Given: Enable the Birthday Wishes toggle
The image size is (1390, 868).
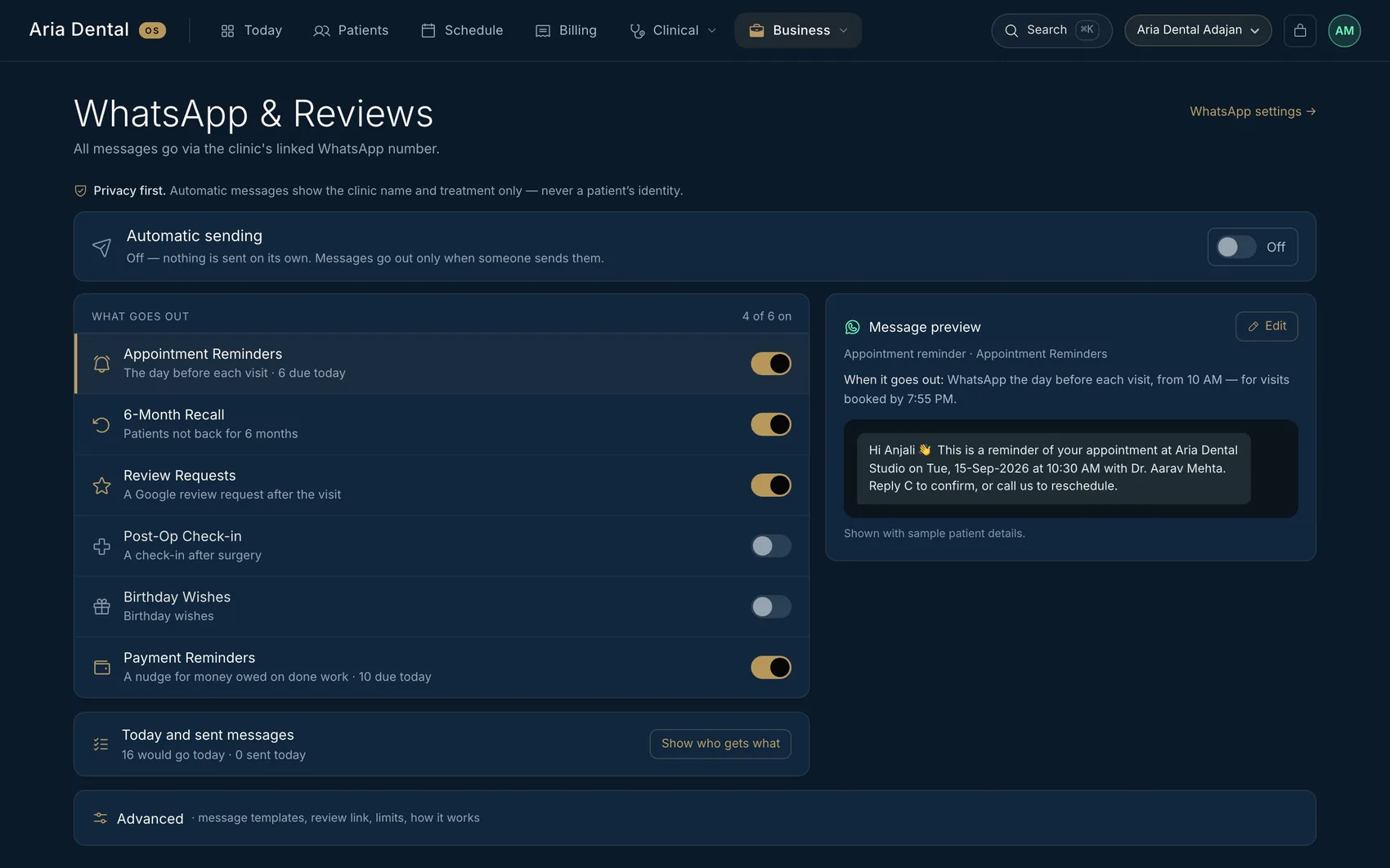Looking at the screenshot, I should pos(771,606).
